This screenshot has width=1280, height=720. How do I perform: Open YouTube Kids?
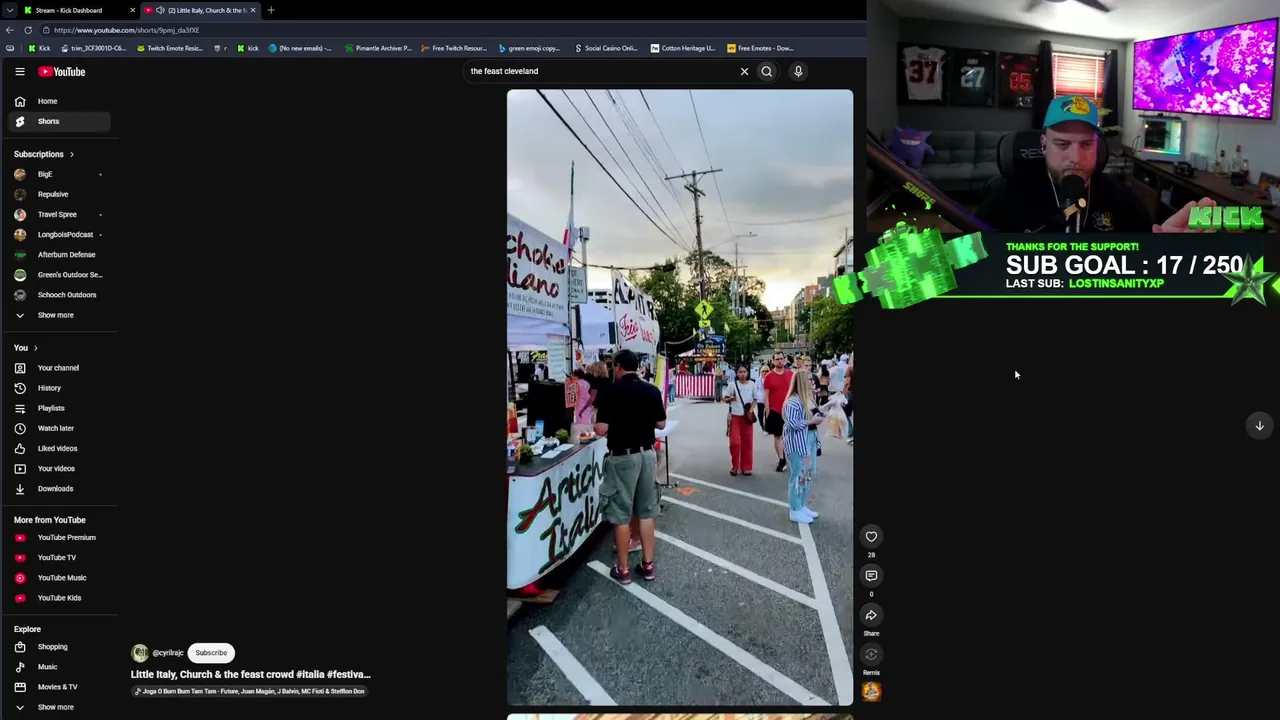[x=59, y=598]
